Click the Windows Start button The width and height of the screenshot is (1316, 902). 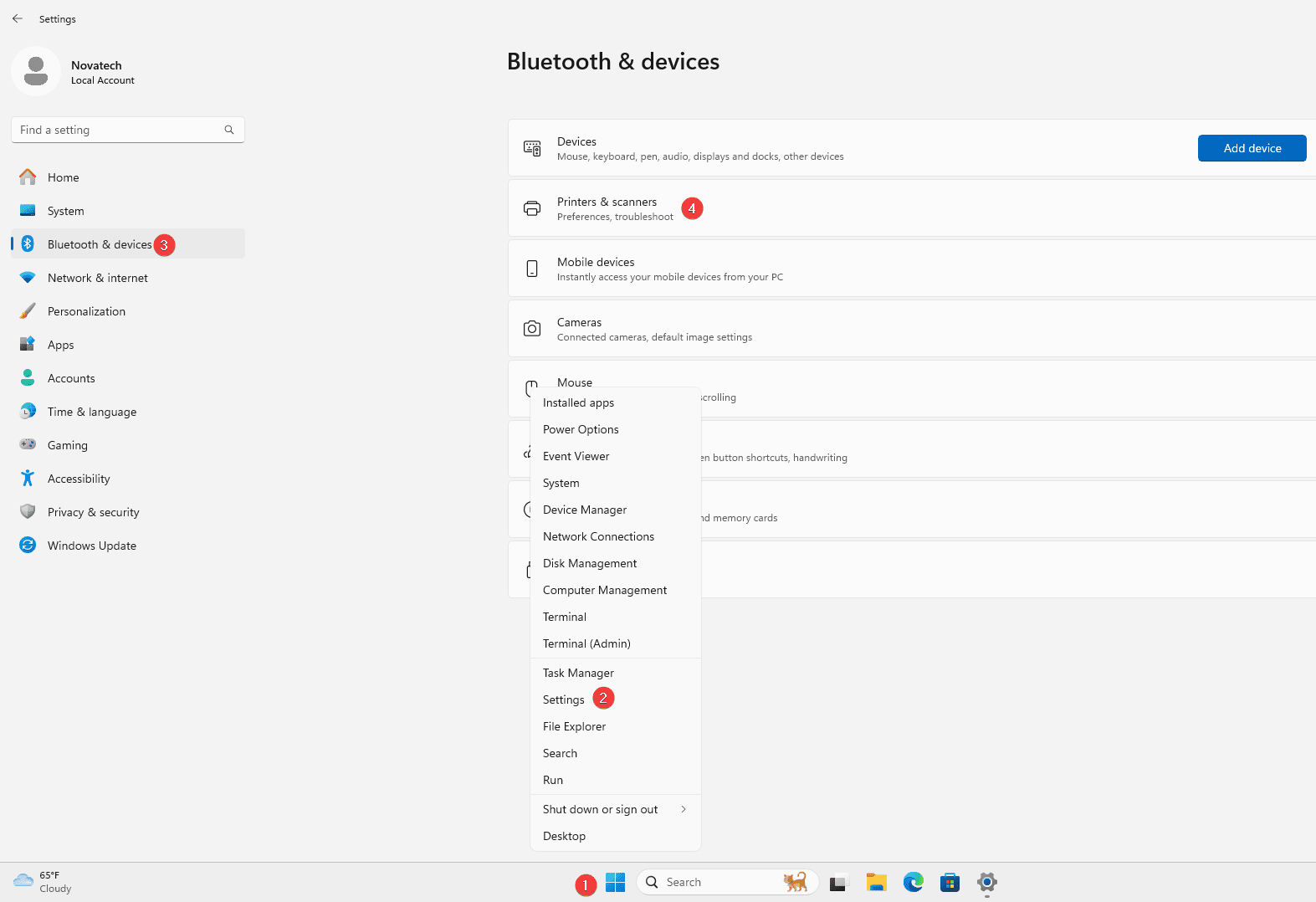[x=615, y=882]
